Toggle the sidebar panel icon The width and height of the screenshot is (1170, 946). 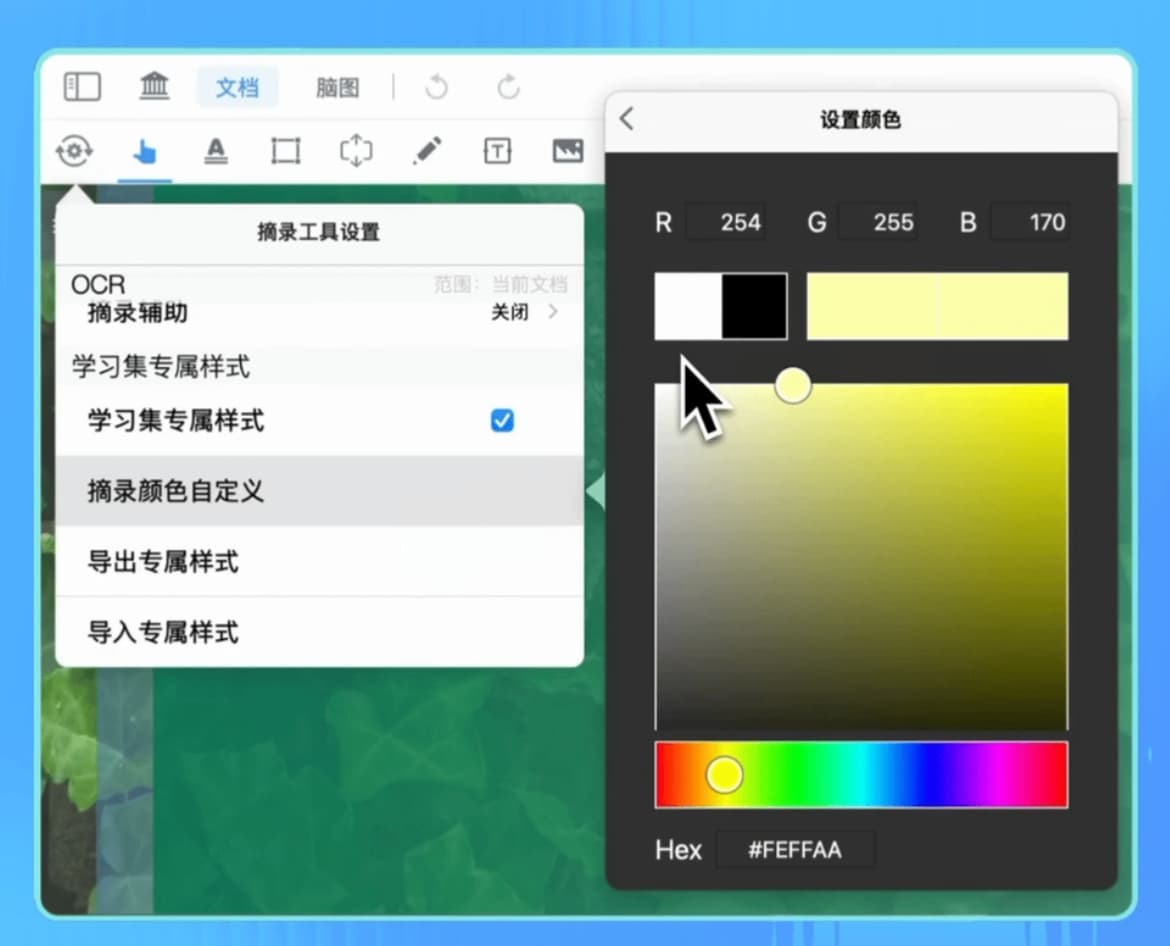point(82,87)
